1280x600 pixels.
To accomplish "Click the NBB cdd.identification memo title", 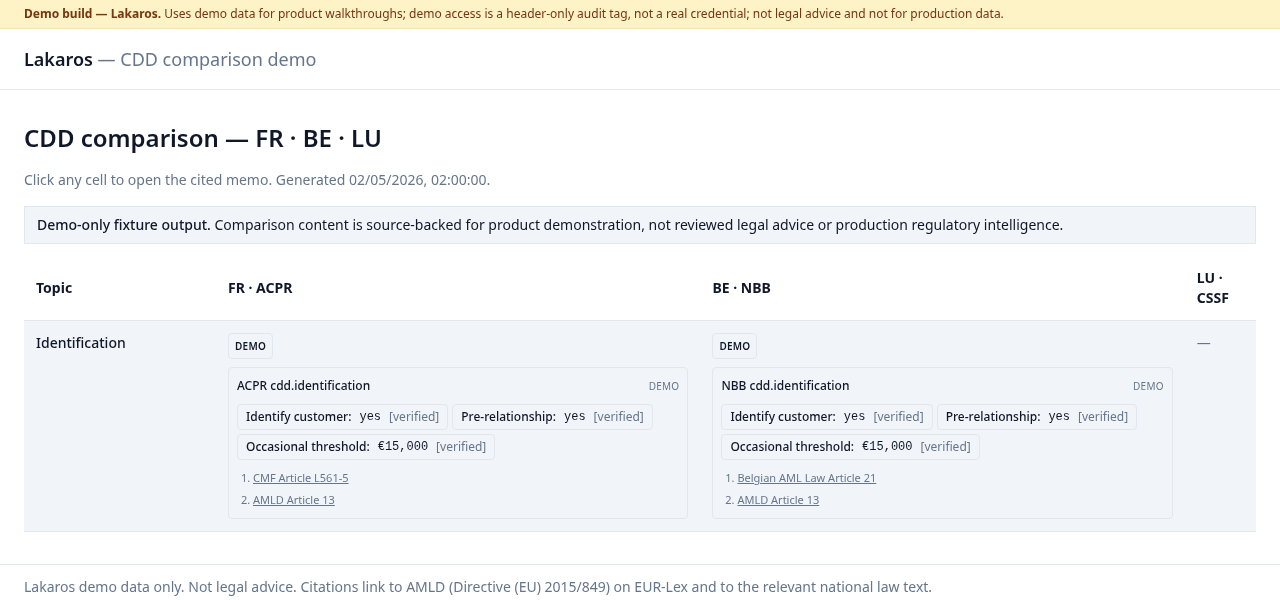I will [x=785, y=386].
